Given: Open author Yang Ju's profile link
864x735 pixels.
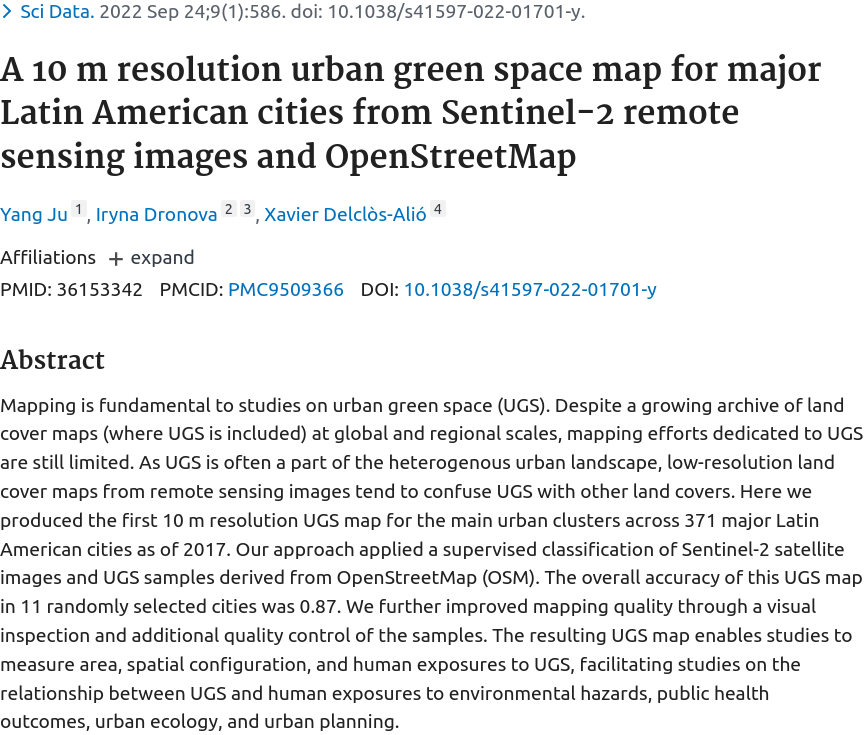Looking at the screenshot, I should coord(34,214).
